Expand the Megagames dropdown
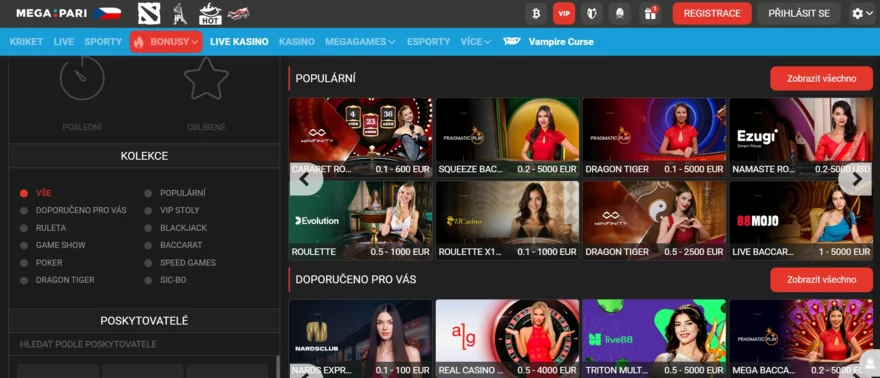This screenshot has width=880, height=378. pyautogui.click(x=360, y=42)
